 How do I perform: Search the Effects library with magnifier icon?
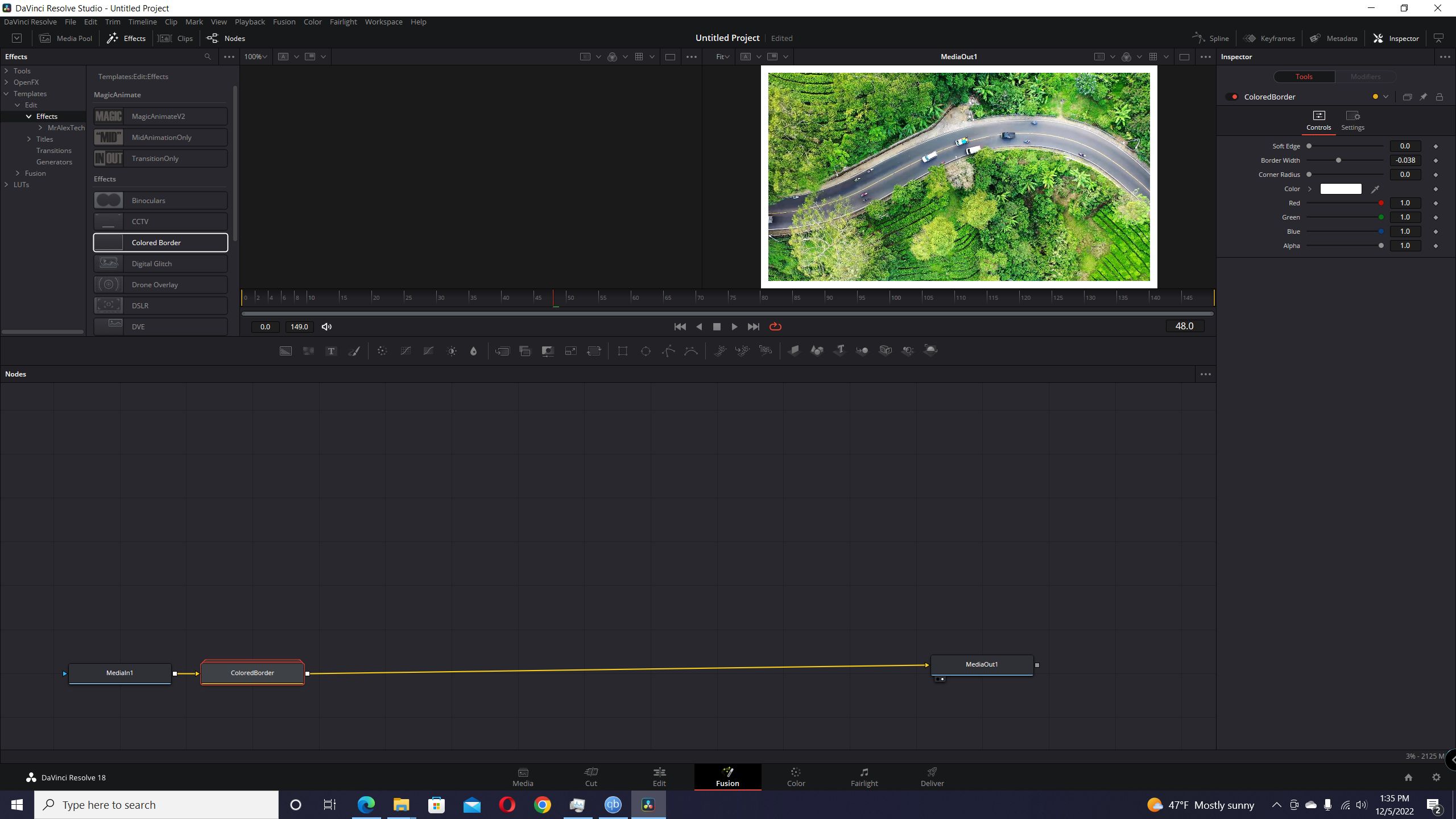click(208, 57)
